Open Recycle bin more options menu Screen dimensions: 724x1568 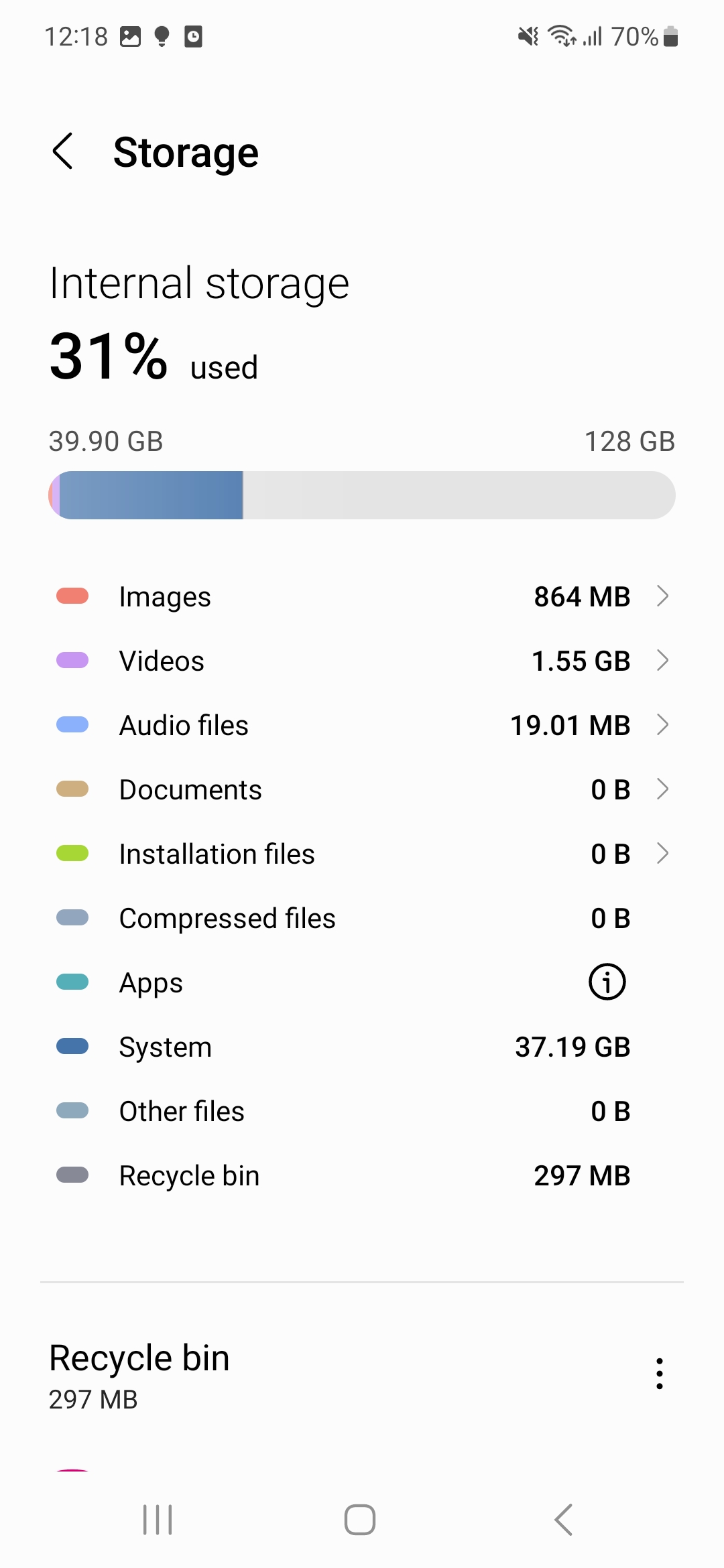click(x=660, y=1374)
